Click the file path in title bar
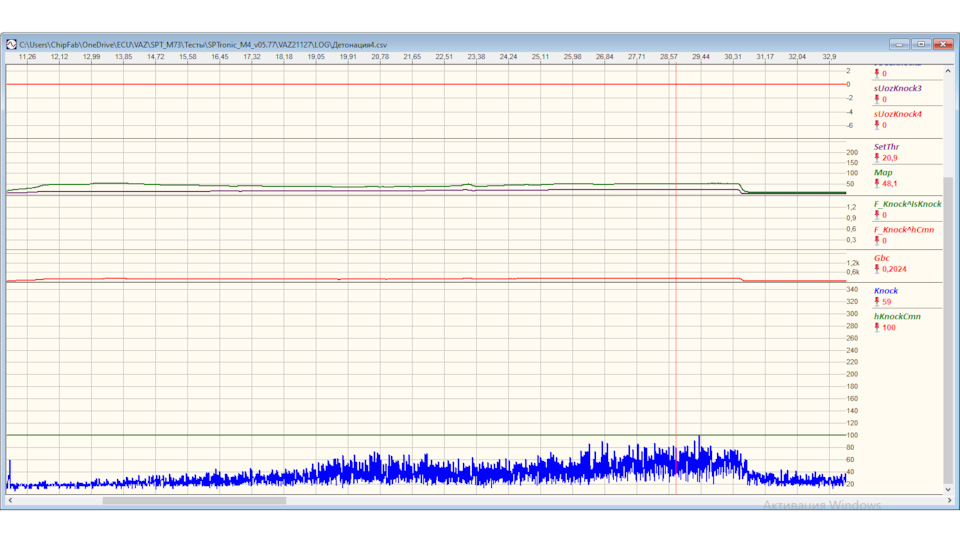 tap(203, 45)
